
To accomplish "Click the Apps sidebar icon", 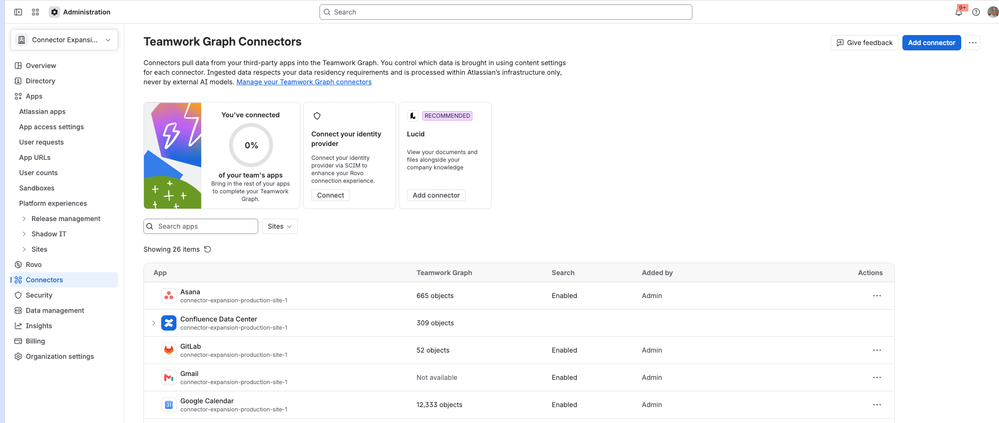I will (x=18, y=96).
